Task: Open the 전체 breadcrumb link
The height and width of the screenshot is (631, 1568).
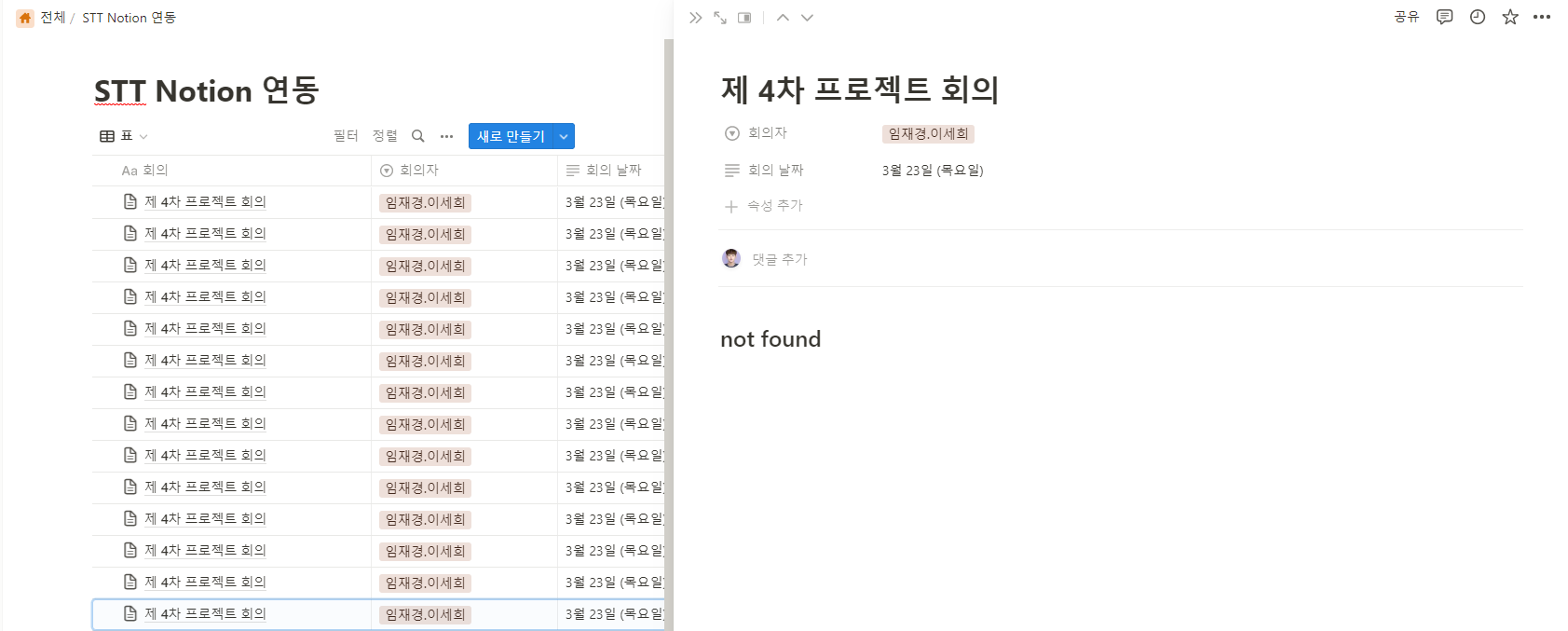Action: (52, 18)
